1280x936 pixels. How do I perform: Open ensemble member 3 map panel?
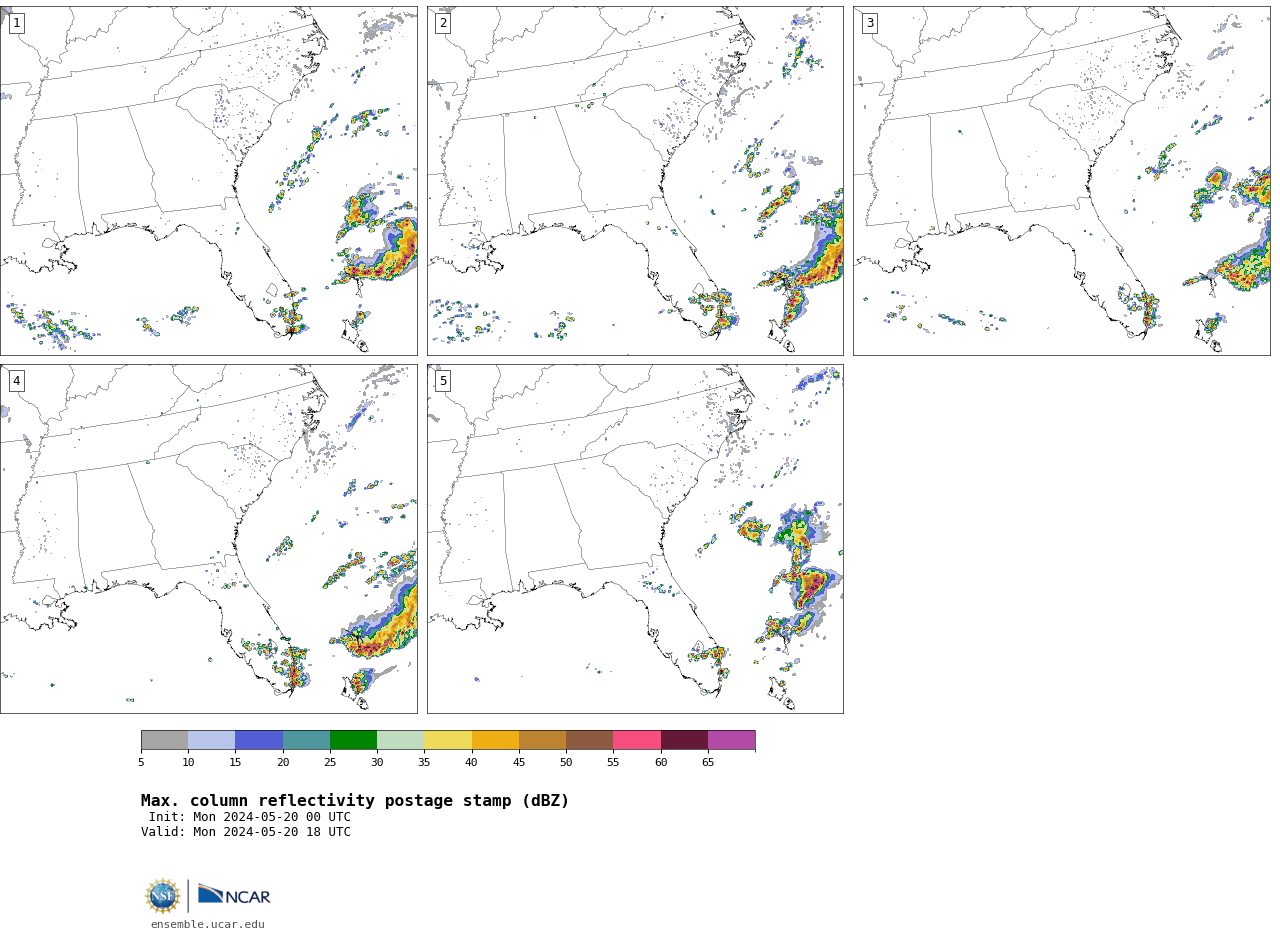[1062, 181]
